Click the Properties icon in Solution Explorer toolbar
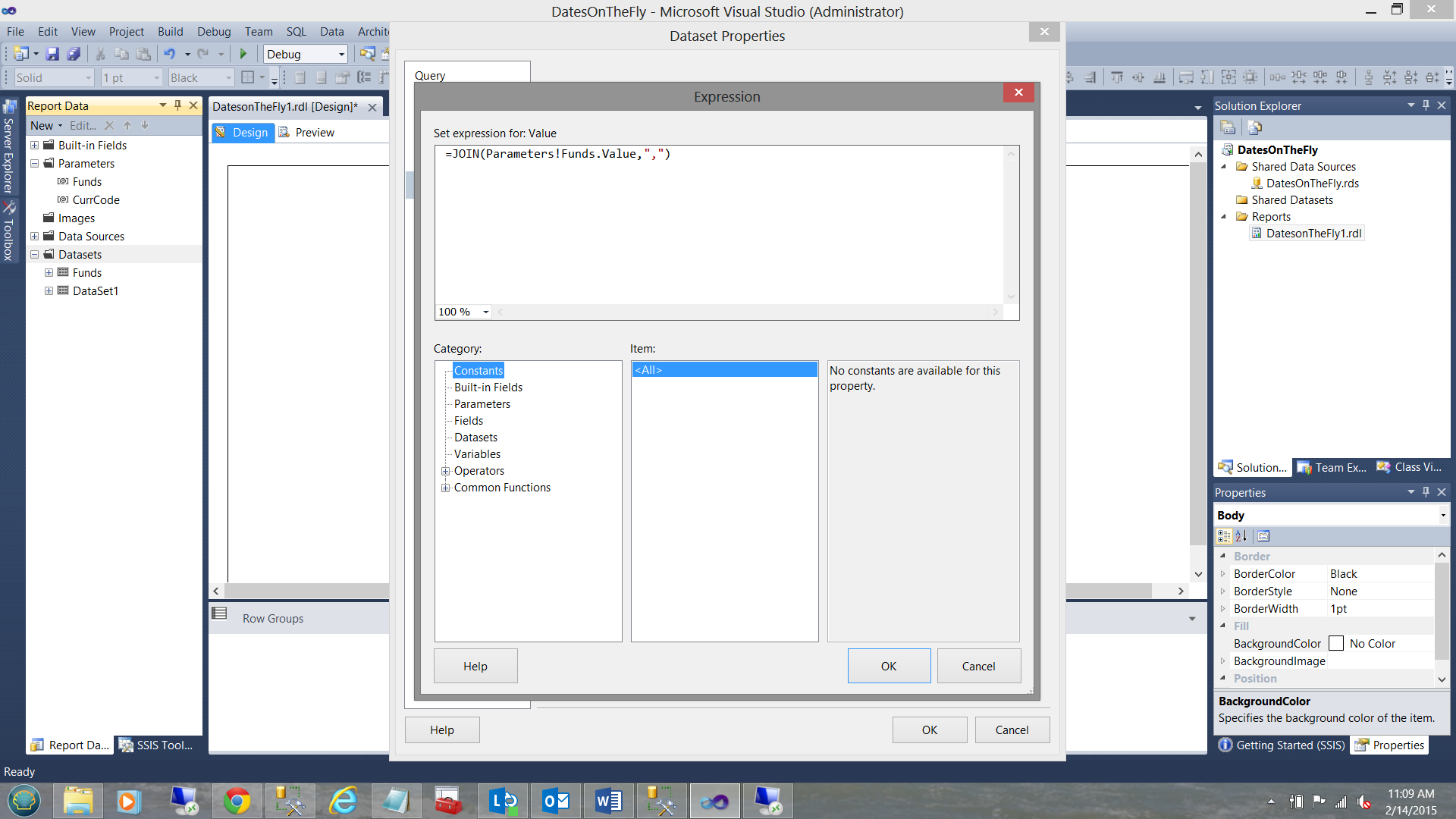The width and height of the screenshot is (1456, 819). (x=1228, y=127)
